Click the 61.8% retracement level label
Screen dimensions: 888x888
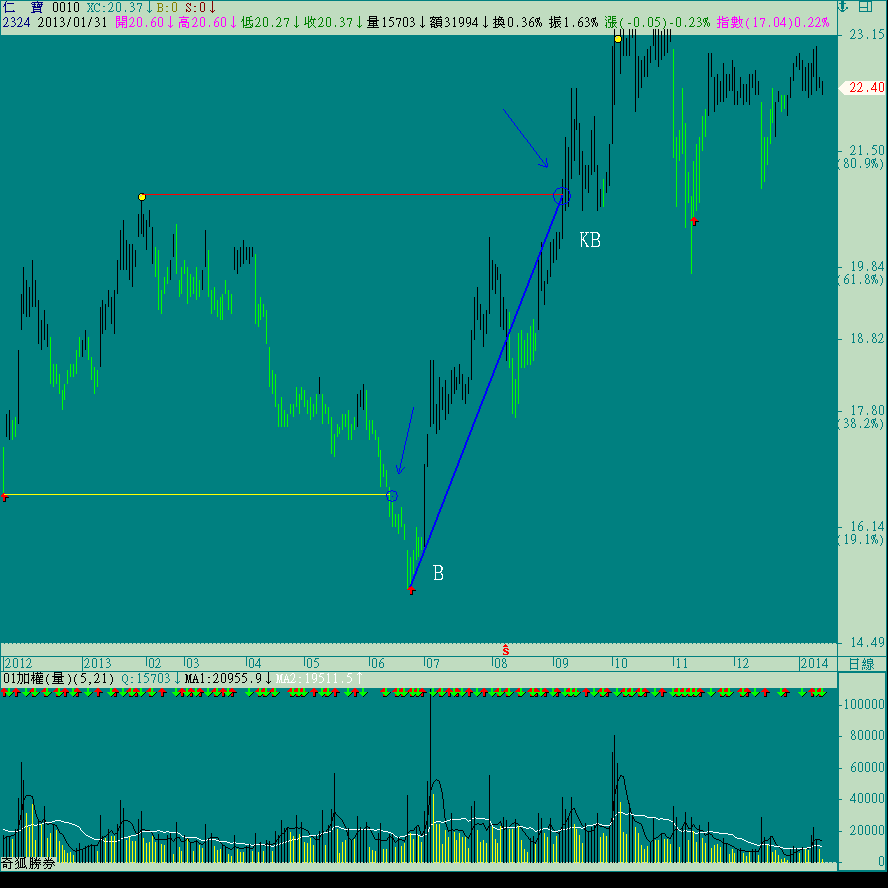point(860,280)
